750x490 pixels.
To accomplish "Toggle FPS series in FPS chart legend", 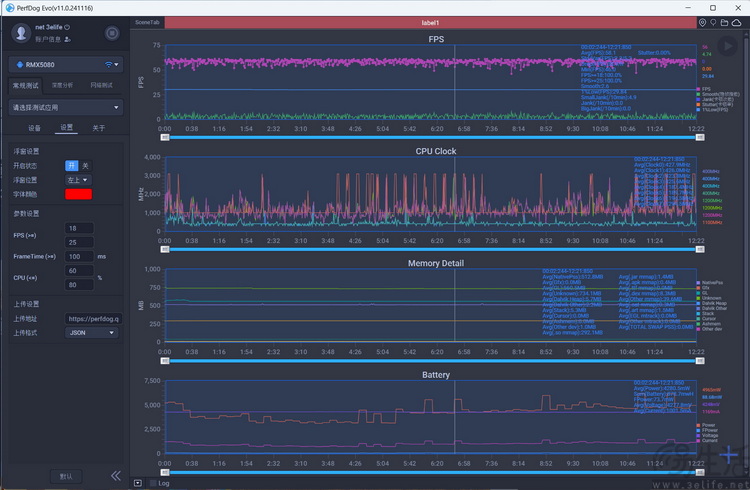I will [x=704, y=89].
